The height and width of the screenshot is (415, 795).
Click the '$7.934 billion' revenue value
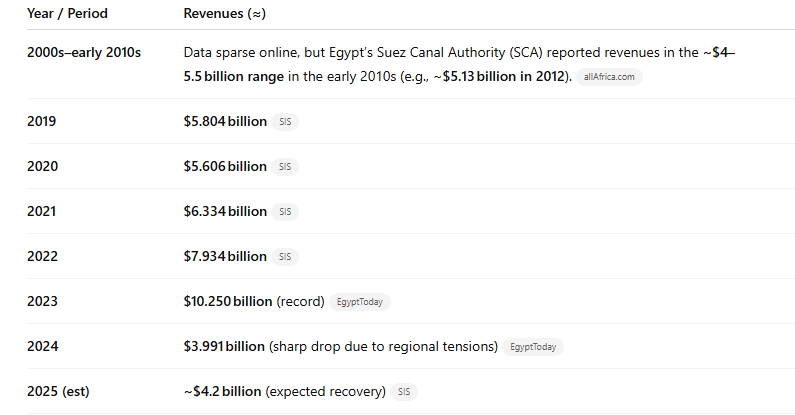pos(225,256)
